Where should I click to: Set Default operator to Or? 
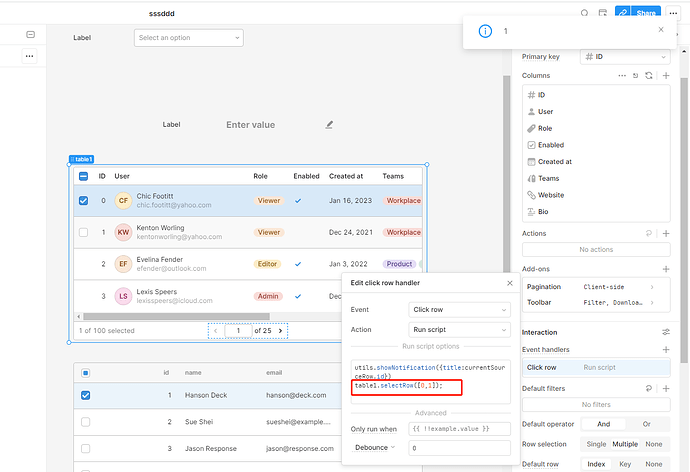pos(646,424)
